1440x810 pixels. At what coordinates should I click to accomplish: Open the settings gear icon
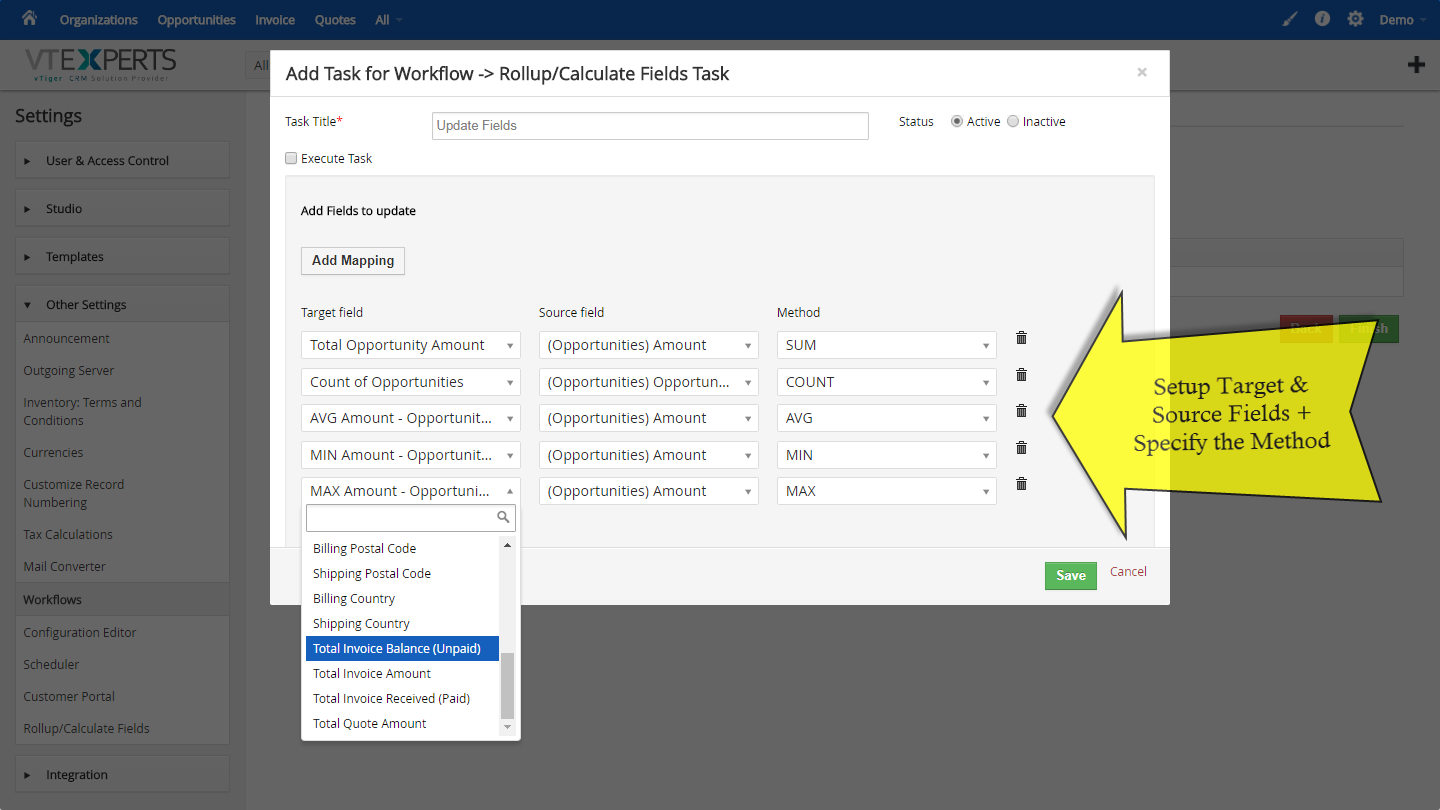[x=1355, y=19]
